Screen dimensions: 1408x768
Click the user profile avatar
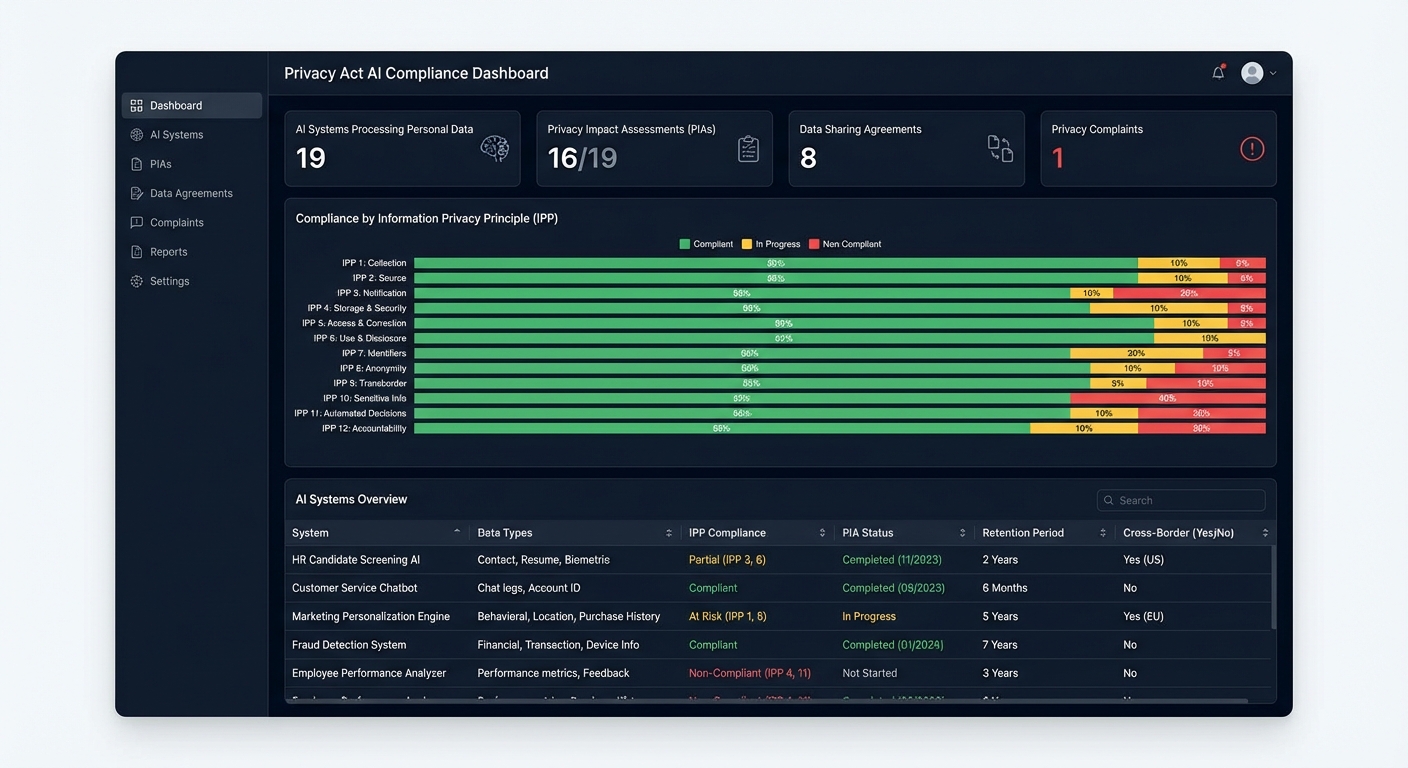pyautogui.click(x=1252, y=72)
